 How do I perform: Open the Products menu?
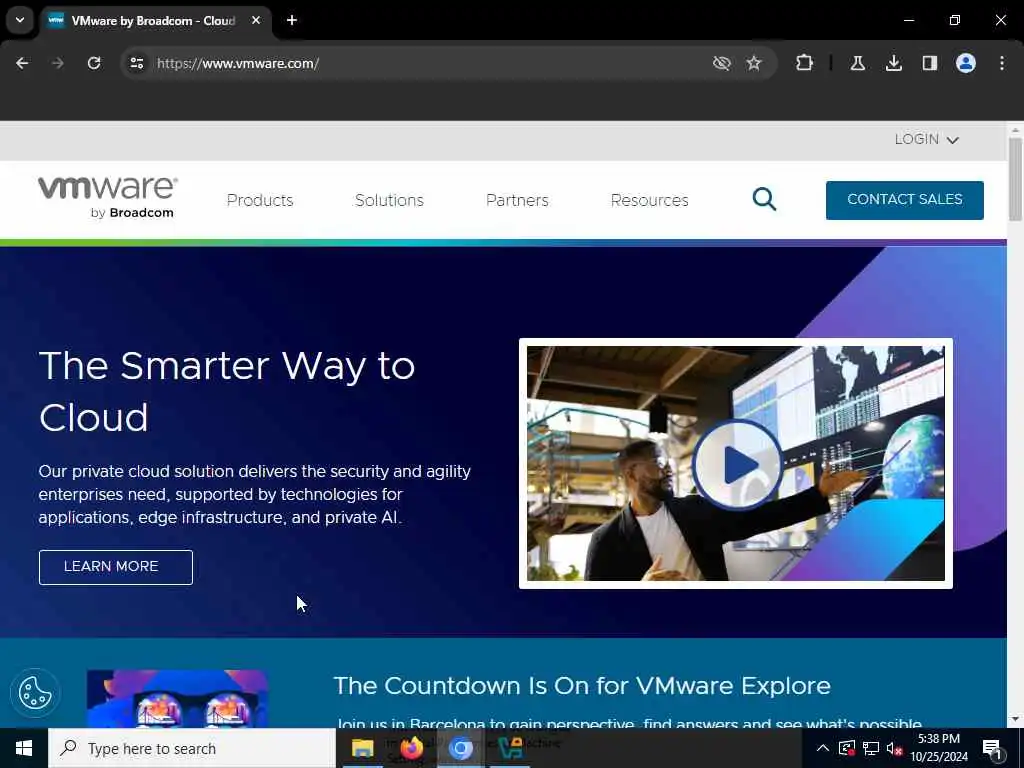click(x=260, y=200)
